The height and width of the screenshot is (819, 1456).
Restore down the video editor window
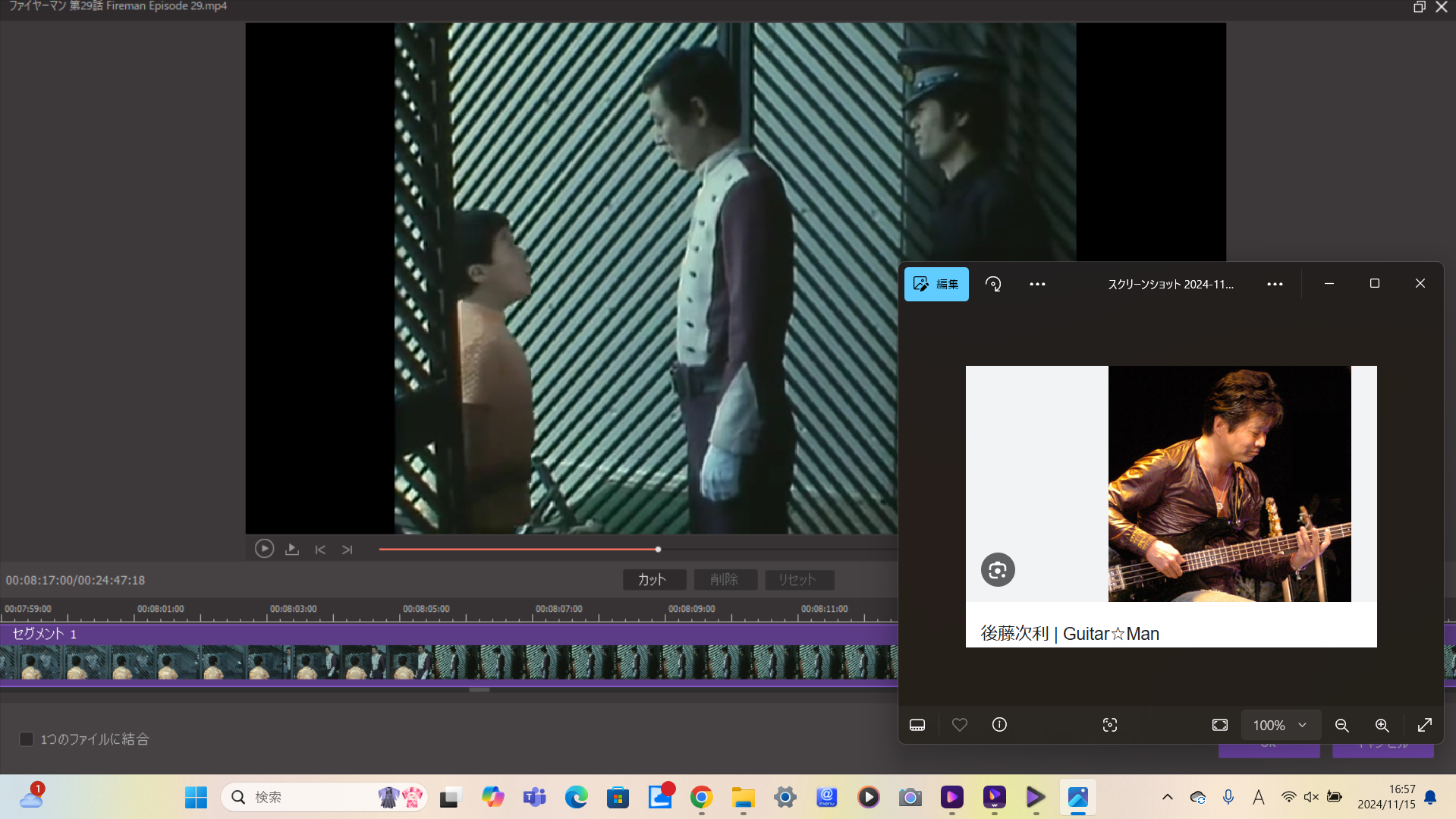point(1419,7)
